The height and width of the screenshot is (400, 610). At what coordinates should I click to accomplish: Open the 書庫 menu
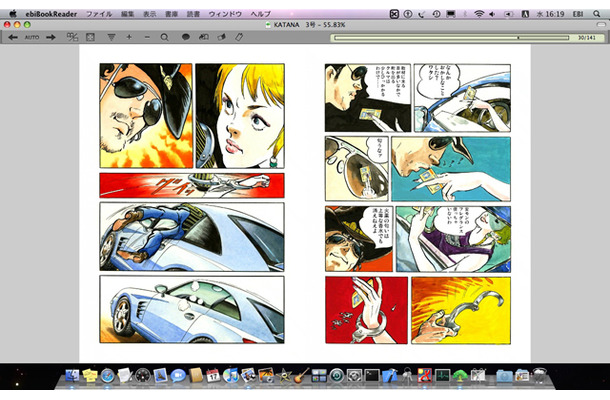[x=172, y=14]
